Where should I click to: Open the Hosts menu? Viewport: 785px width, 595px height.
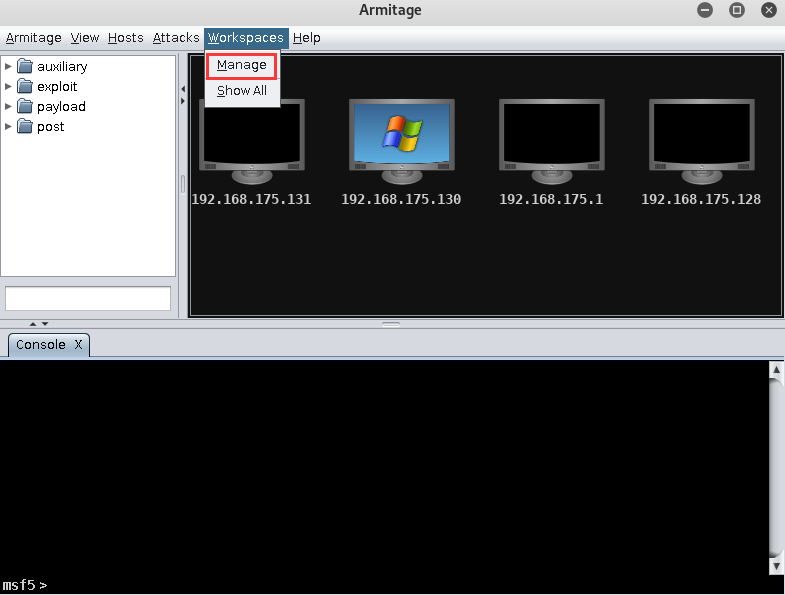tap(126, 38)
